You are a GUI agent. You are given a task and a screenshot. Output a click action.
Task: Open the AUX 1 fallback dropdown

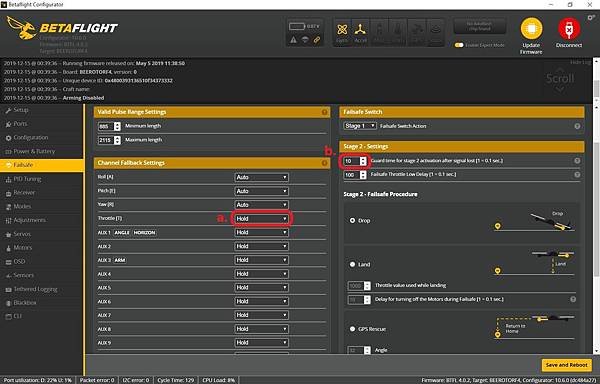coord(261,233)
